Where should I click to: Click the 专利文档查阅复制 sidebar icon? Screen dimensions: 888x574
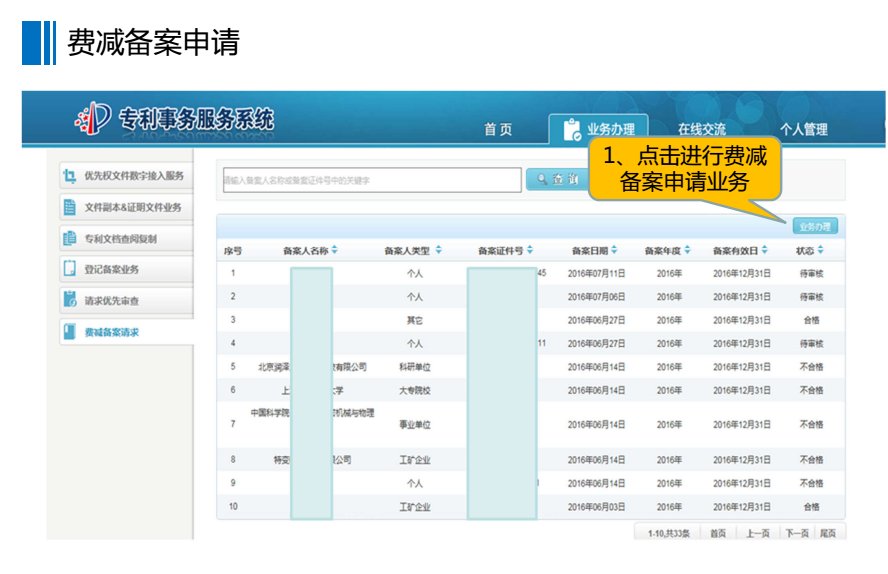click(70, 238)
